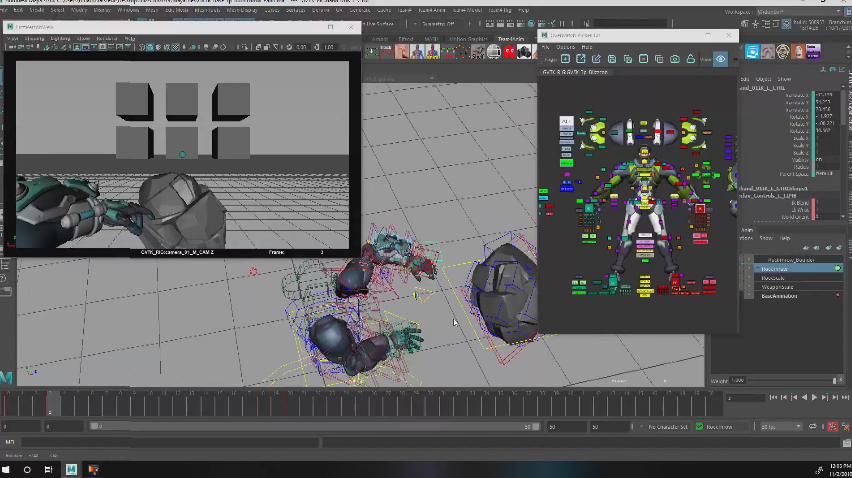Screen dimensions: 852x478
Task: Toggle the eye View button in picker window
Action: 721,59
